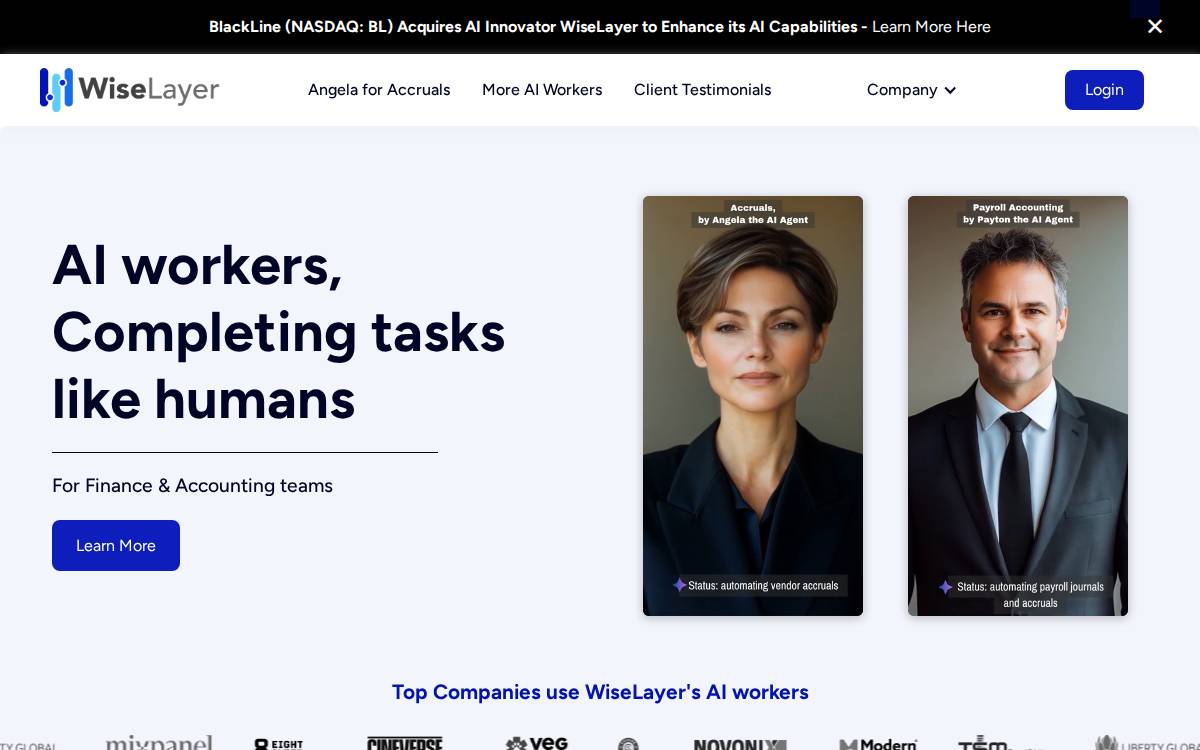This screenshot has height=750, width=1200.
Task: Dismiss the BlackLine announcement banner
Action: [1155, 27]
